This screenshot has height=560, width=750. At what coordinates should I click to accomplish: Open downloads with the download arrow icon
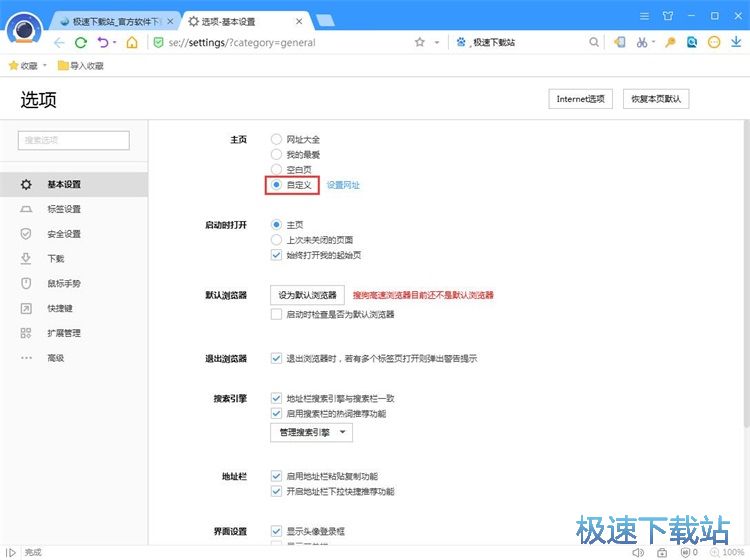pos(736,42)
